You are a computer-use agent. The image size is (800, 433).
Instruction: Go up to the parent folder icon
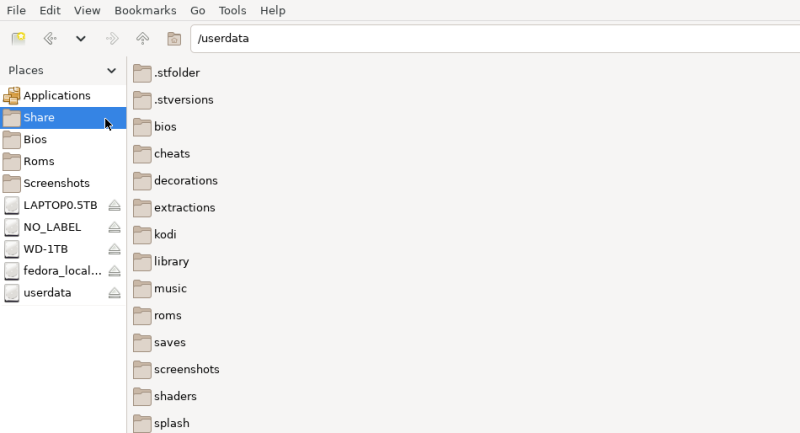click(x=143, y=38)
